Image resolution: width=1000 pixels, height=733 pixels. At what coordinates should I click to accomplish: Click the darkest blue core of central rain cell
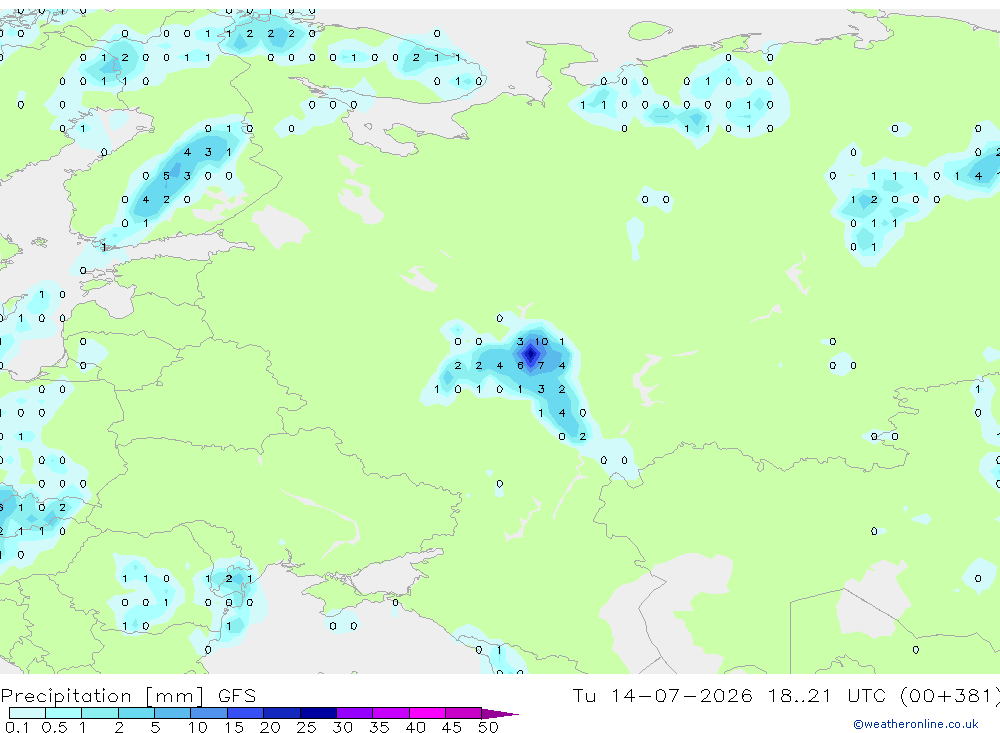tap(531, 353)
